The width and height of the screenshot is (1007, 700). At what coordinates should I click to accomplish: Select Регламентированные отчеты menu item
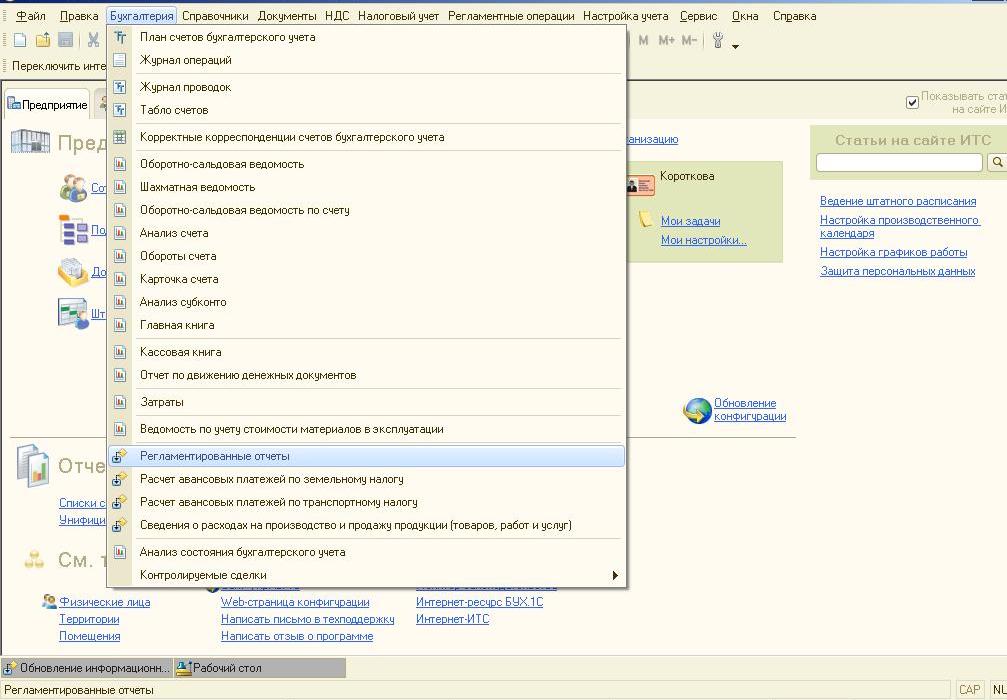click(215, 456)
